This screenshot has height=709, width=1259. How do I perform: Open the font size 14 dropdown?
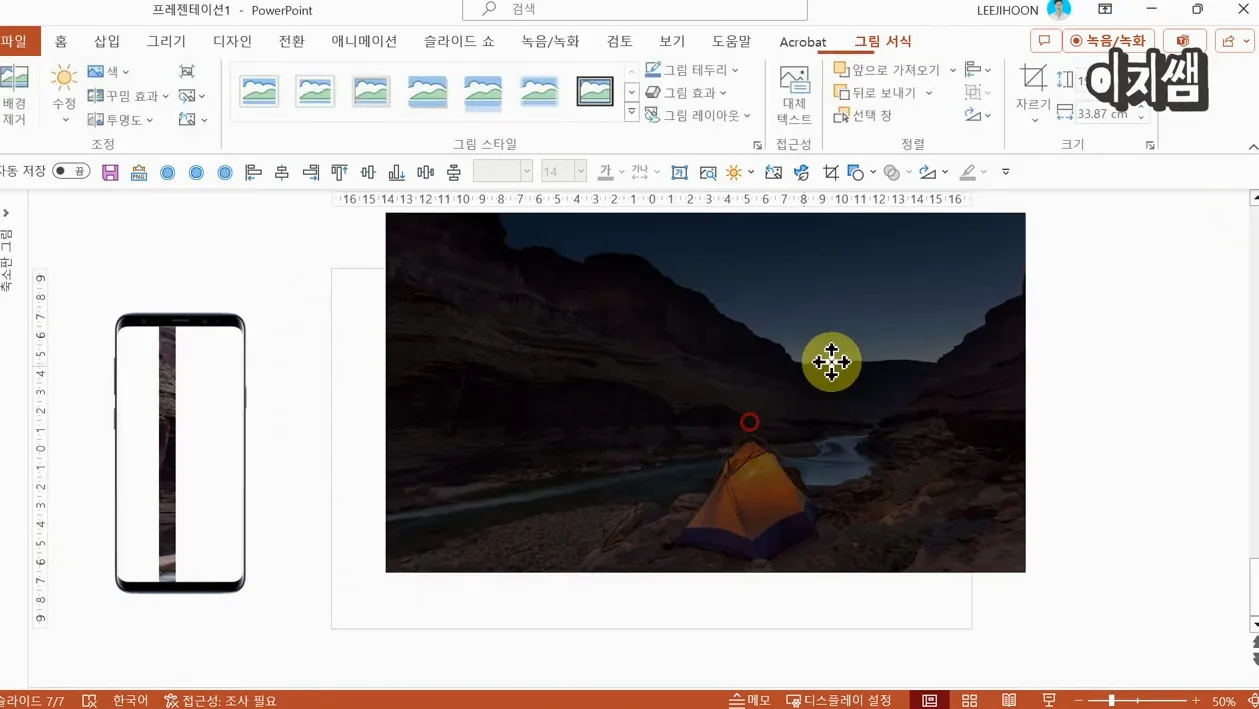[x=580, y=172]
